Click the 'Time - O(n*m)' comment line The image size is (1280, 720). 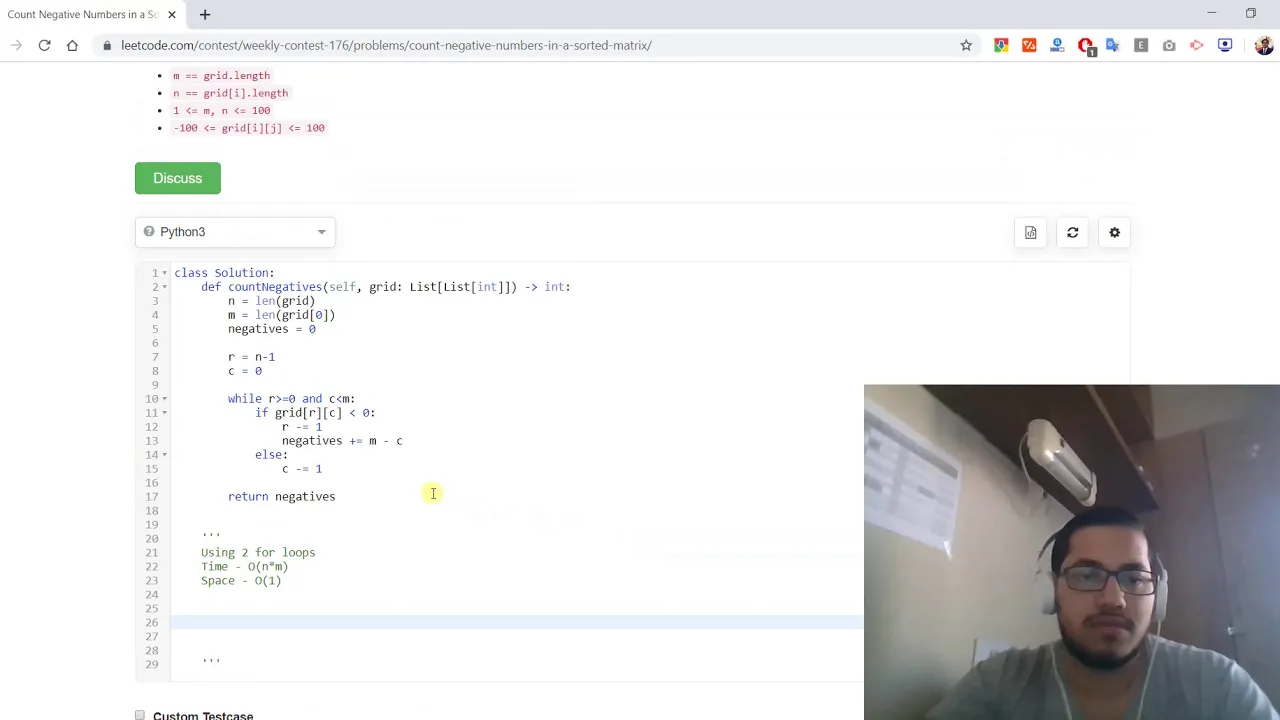click(x=244, y=566)
